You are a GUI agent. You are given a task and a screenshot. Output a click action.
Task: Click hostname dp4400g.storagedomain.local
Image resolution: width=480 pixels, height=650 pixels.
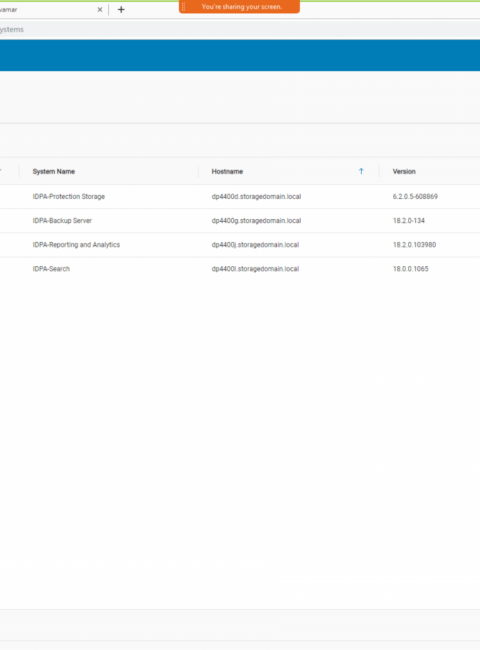(x=256, y=221)
